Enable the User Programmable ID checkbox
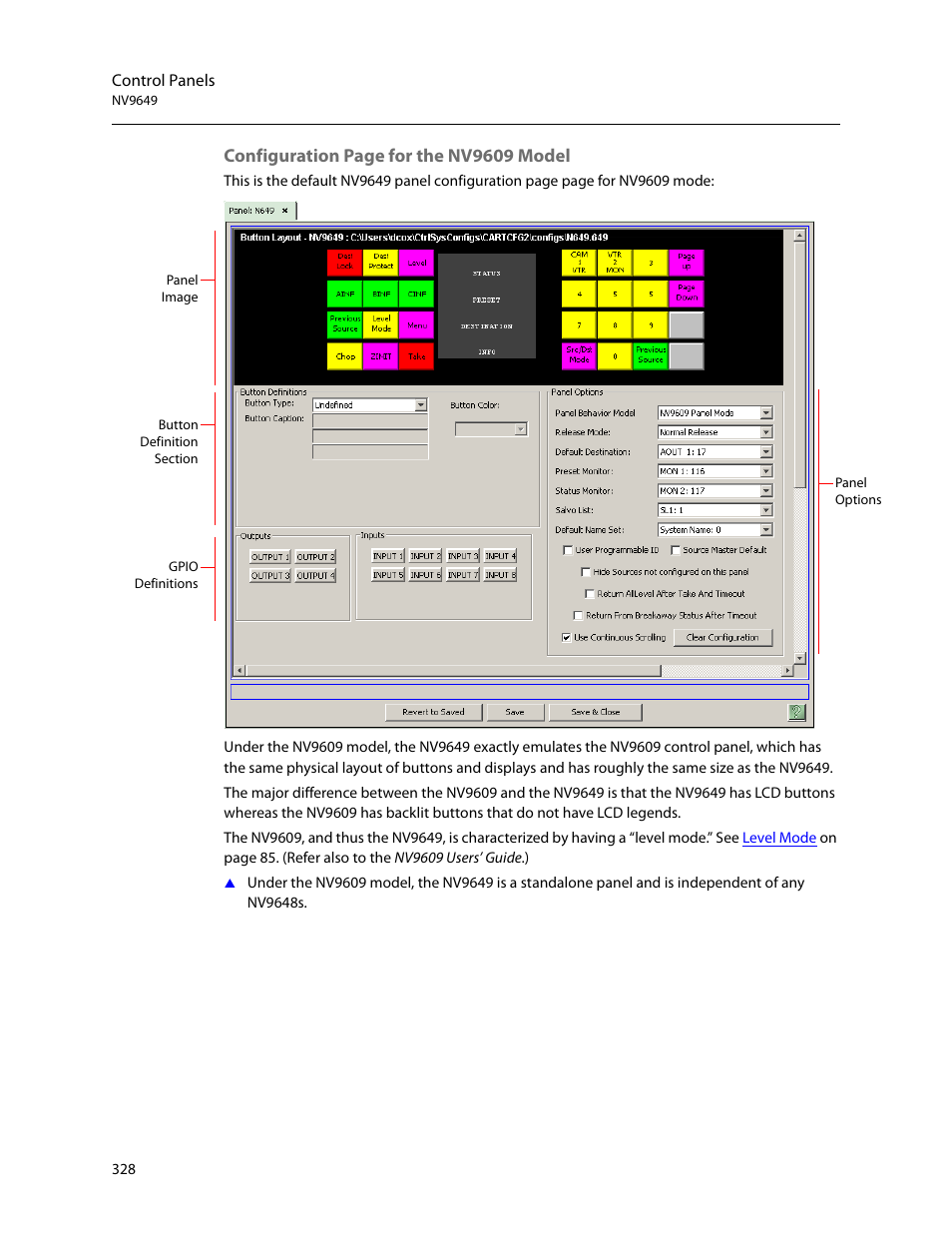952x1233 pixels. click(x=568, y=550)
